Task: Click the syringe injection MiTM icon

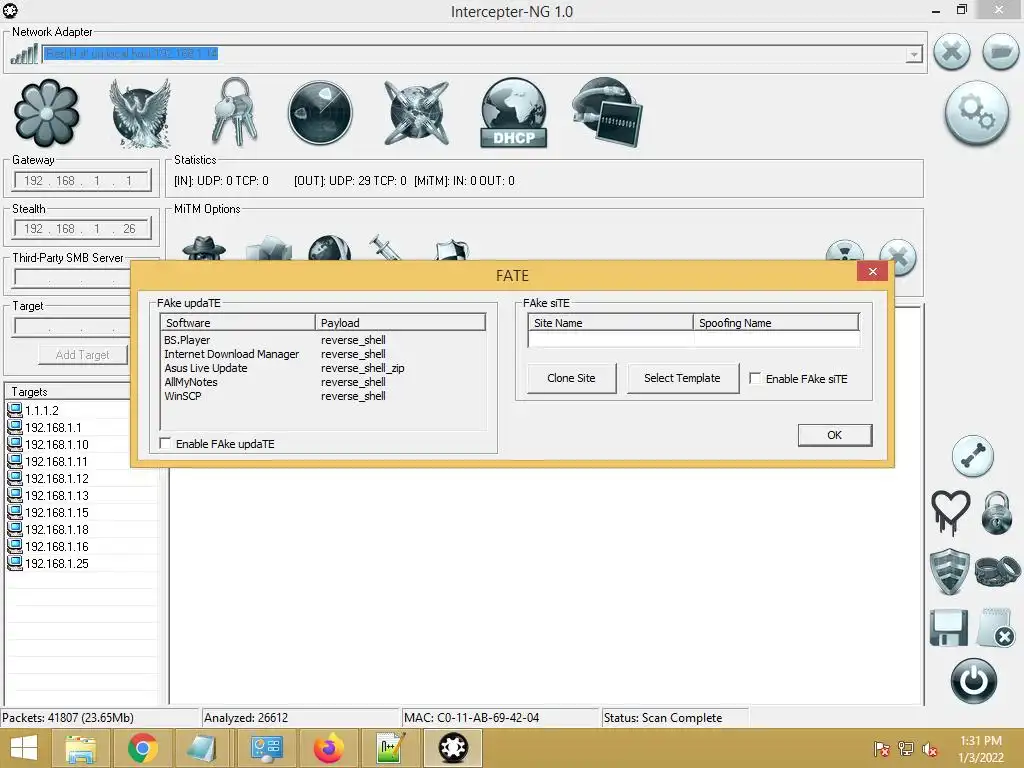Action: tap(385, 248)
